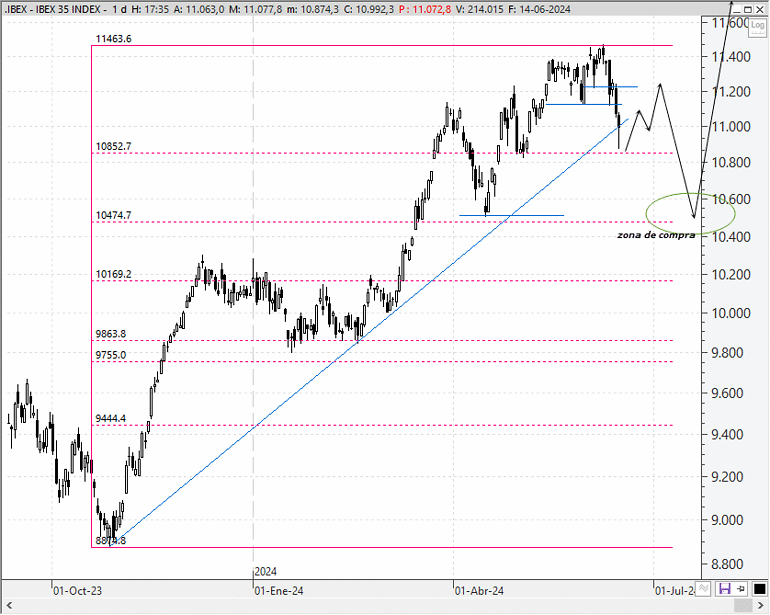Click the M: 11.077,8 high value
770x615 pixels.
[x=255, y=9]
